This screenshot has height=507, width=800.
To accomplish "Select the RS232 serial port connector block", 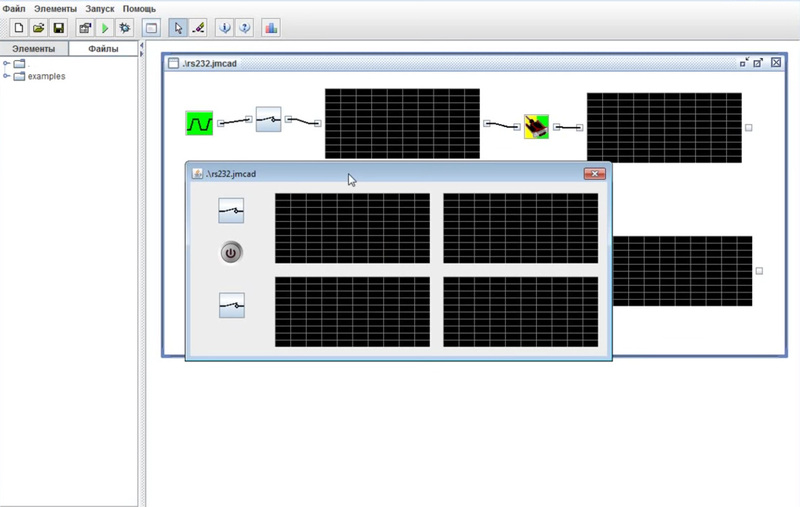I will 536,126.
